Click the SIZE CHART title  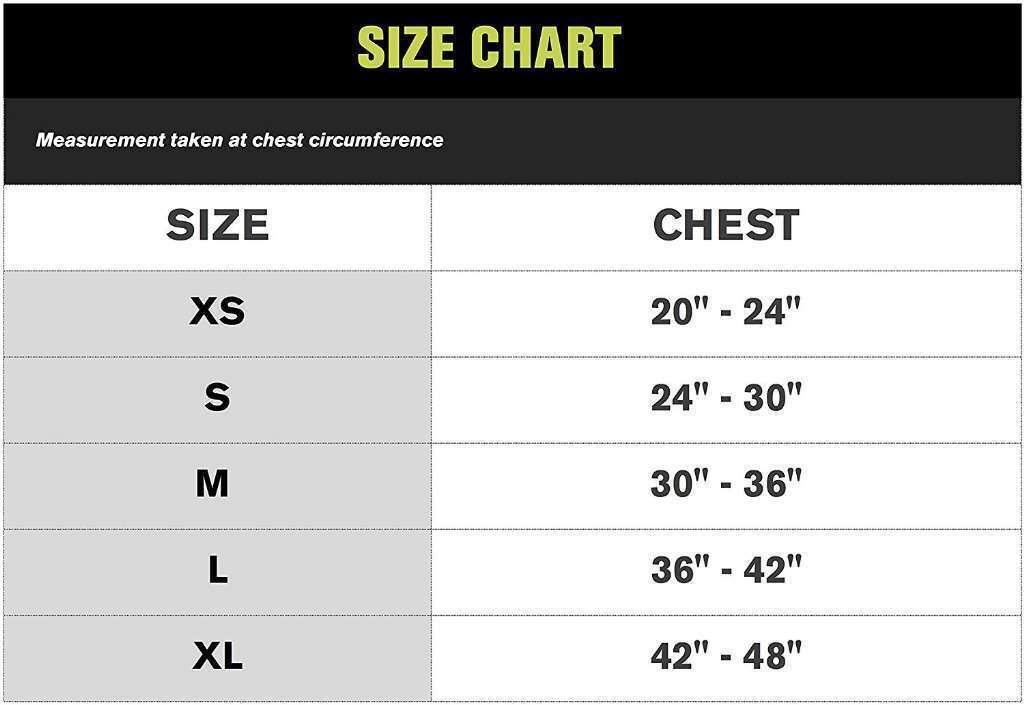click(x=490, y=47)
